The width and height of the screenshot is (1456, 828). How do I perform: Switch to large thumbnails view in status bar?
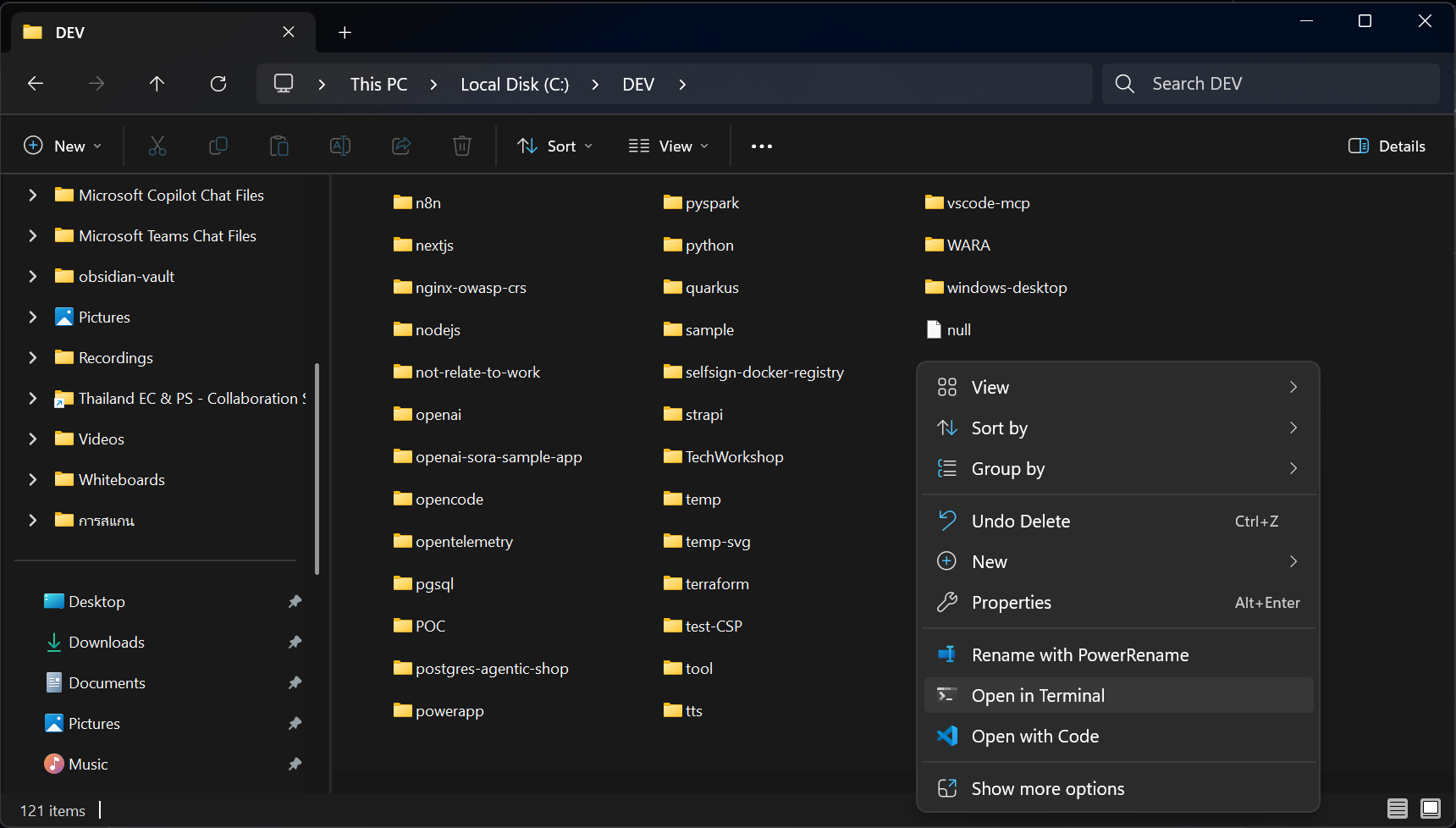(x=1431, y=809)
